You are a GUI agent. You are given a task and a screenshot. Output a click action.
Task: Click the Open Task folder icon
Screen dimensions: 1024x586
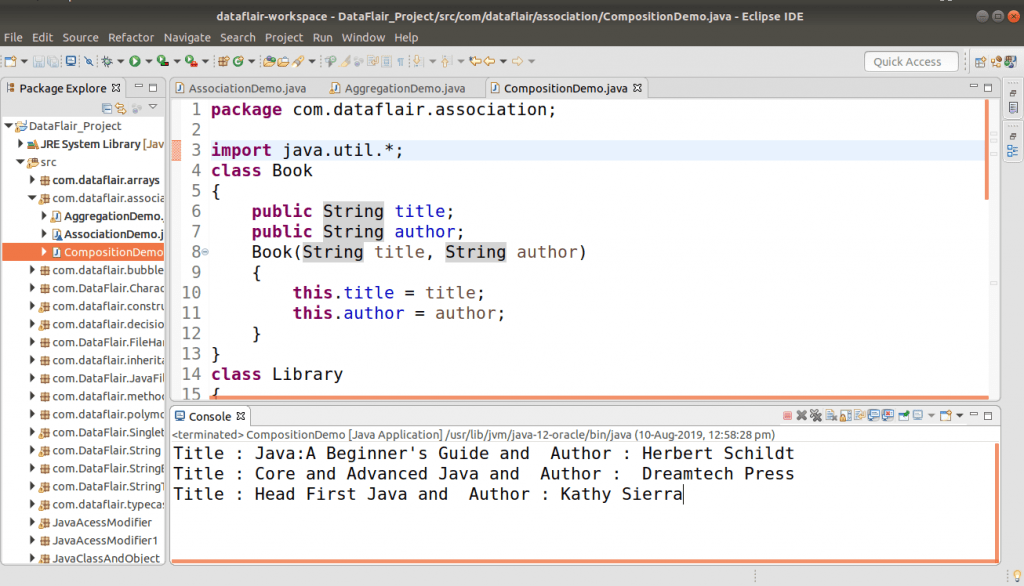tap(283, 61)
